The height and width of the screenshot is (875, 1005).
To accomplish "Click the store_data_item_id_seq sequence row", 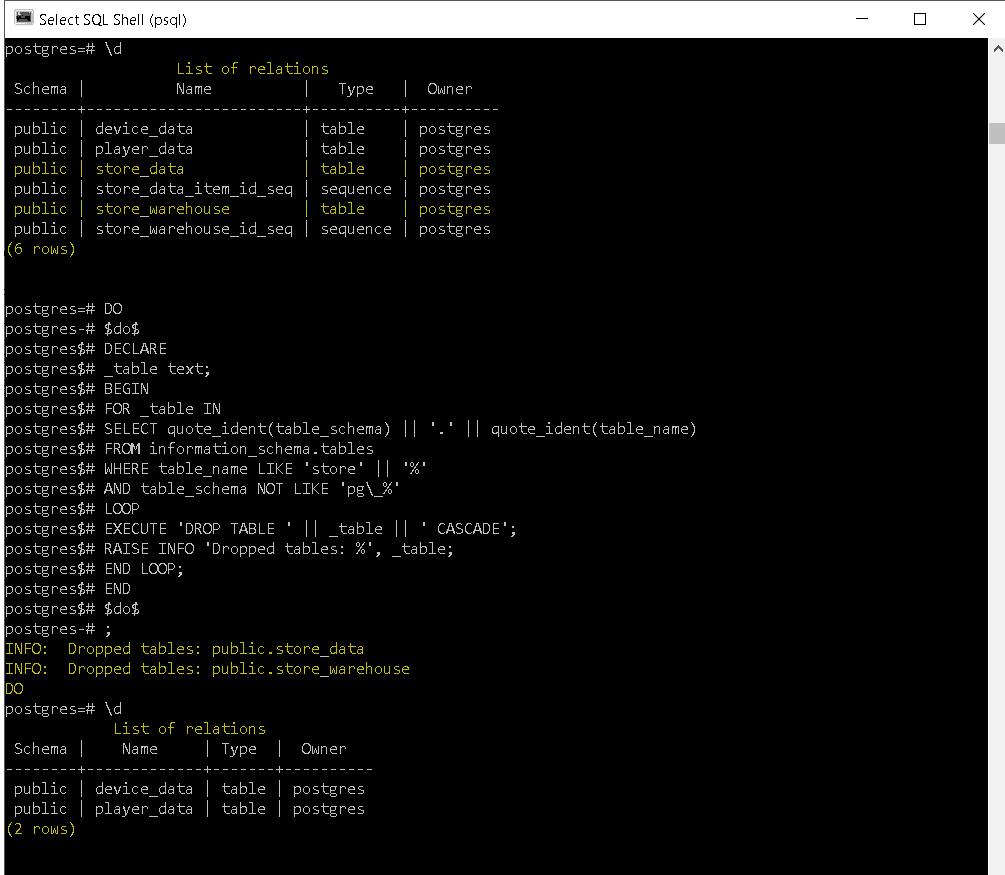I will [194, 188].
